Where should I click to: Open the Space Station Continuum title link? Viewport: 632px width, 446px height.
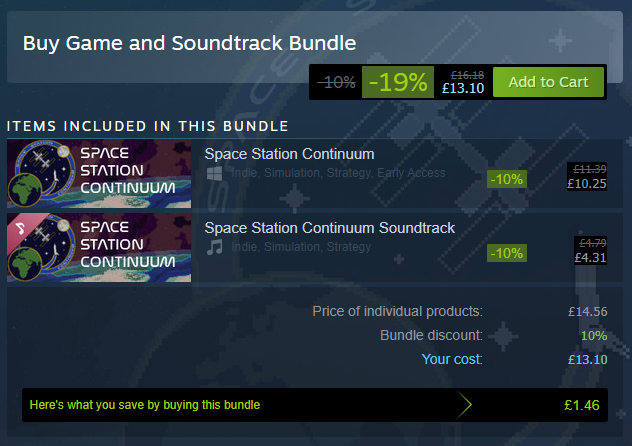pos(289,154)
